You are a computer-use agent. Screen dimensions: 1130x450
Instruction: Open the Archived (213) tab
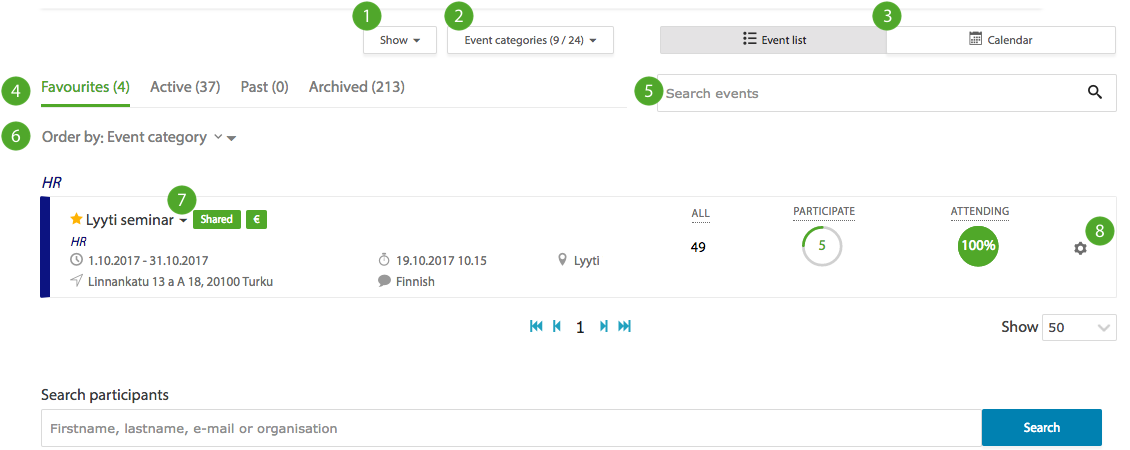357,87
